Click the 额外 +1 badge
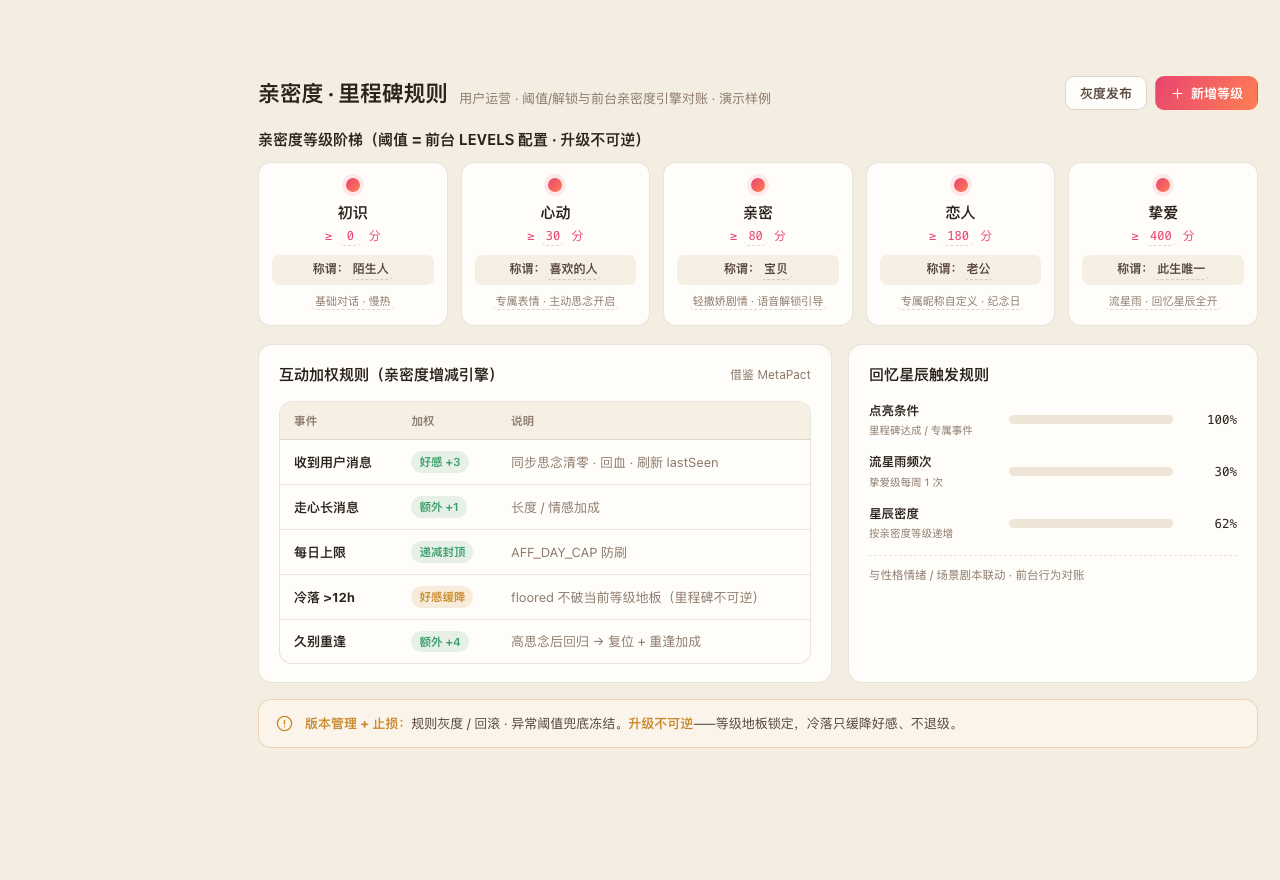This screenshot has width=1280, height=880. pos(439,507)
